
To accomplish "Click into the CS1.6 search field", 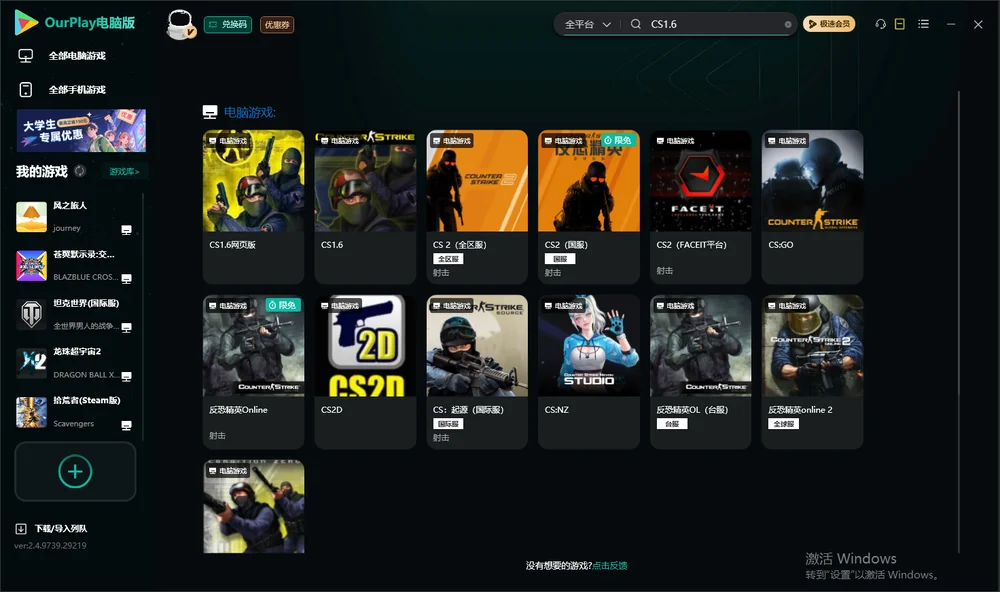I will coord(714,24).
